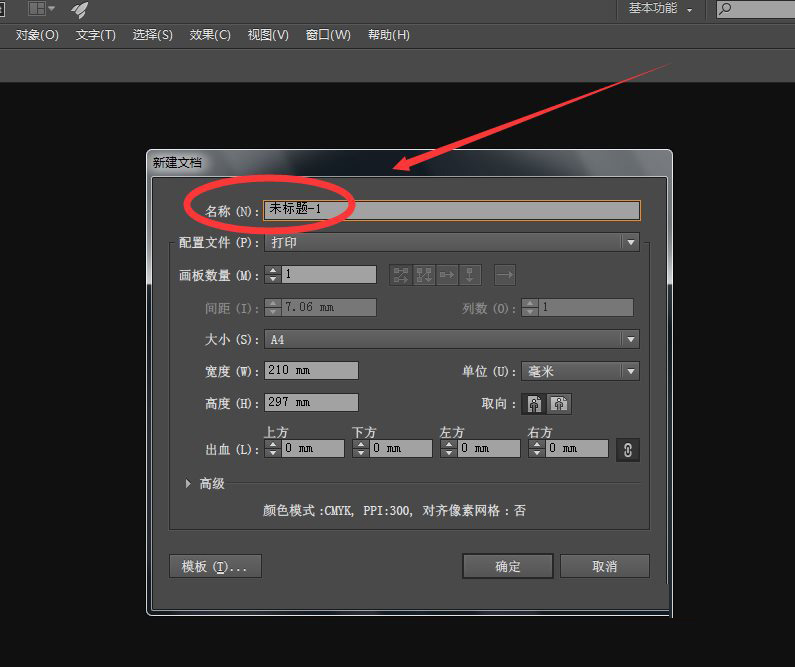The width and height of the screenshot is (795, 667).
Task: Click the arrange documents icon
Action: click(x=41, y=9)
